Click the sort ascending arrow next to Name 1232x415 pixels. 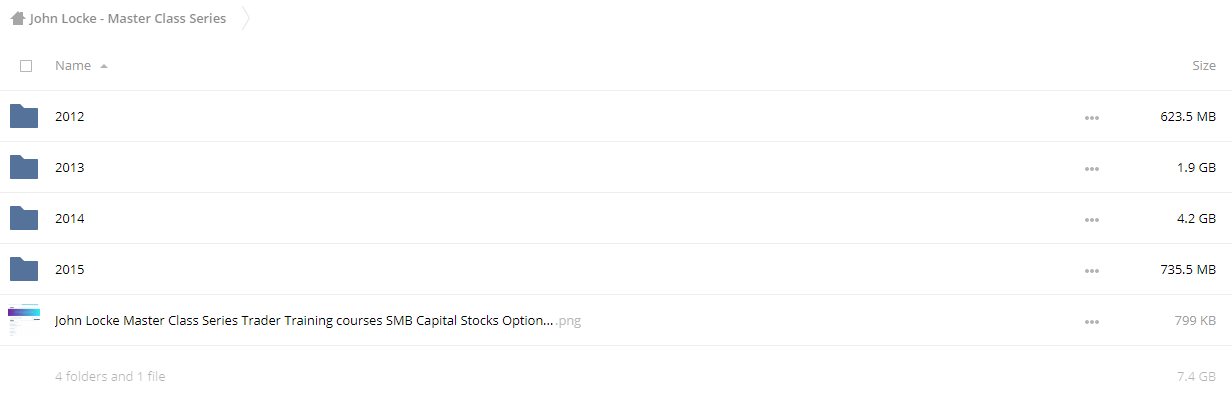click(104, 66)
